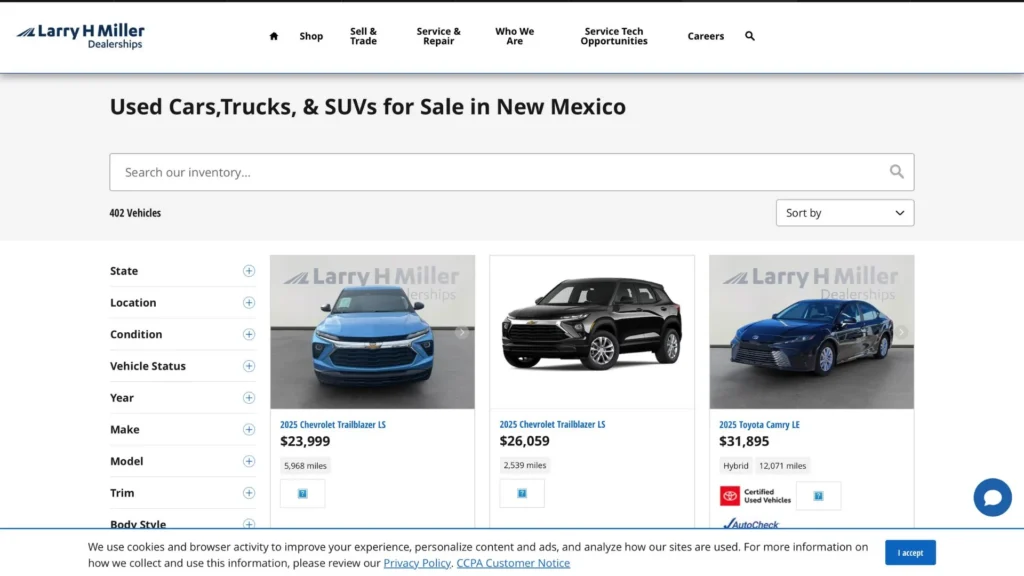Image resolution: width=1024 pixels, height=576 pixels.
Task: Open the Shop menu
Action: point(311,36)
